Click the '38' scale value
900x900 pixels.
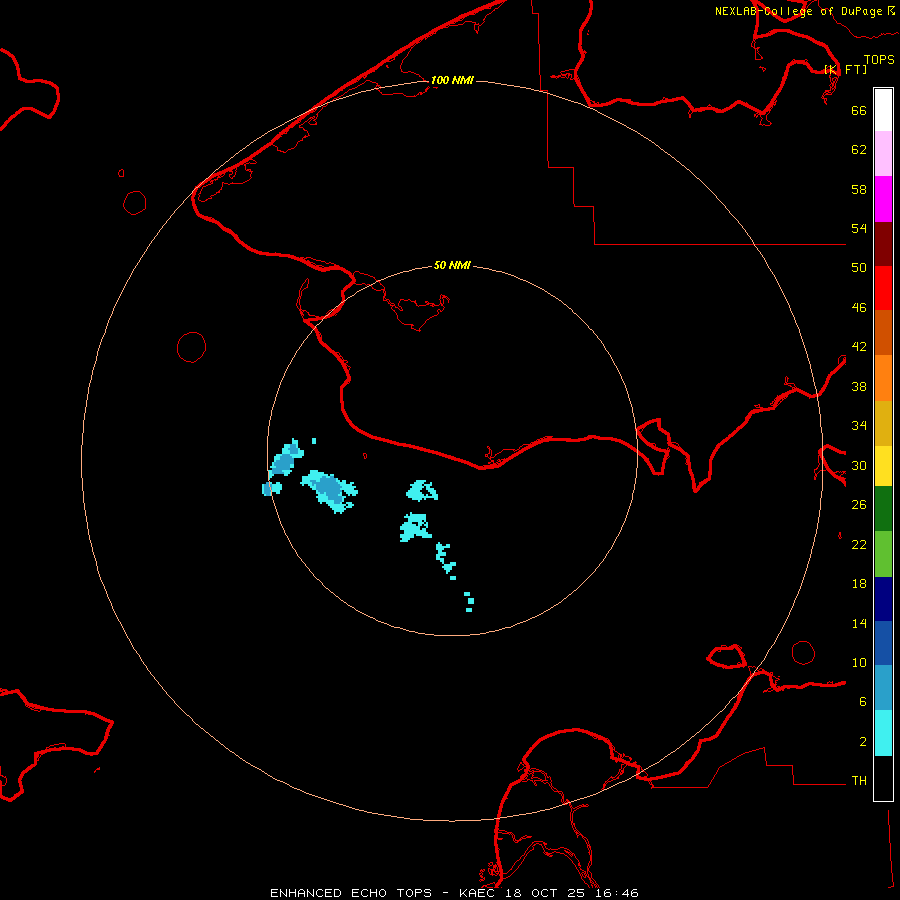tap(859, 386)
